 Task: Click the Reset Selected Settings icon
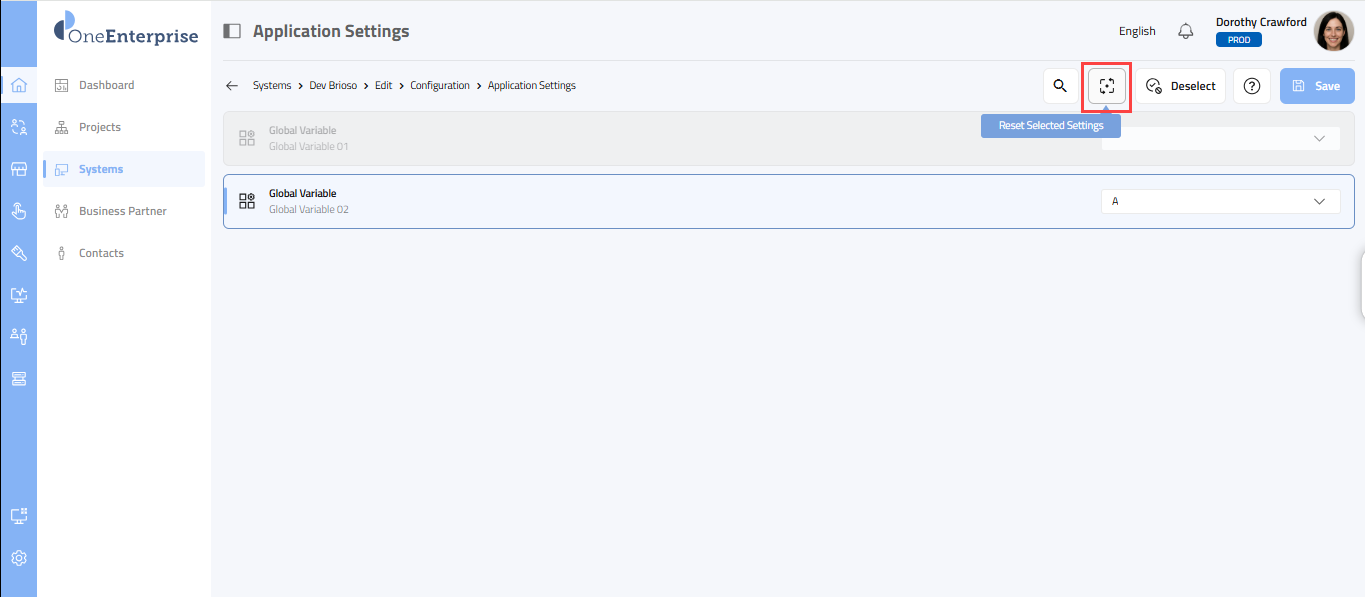(x=1107, y=86)
